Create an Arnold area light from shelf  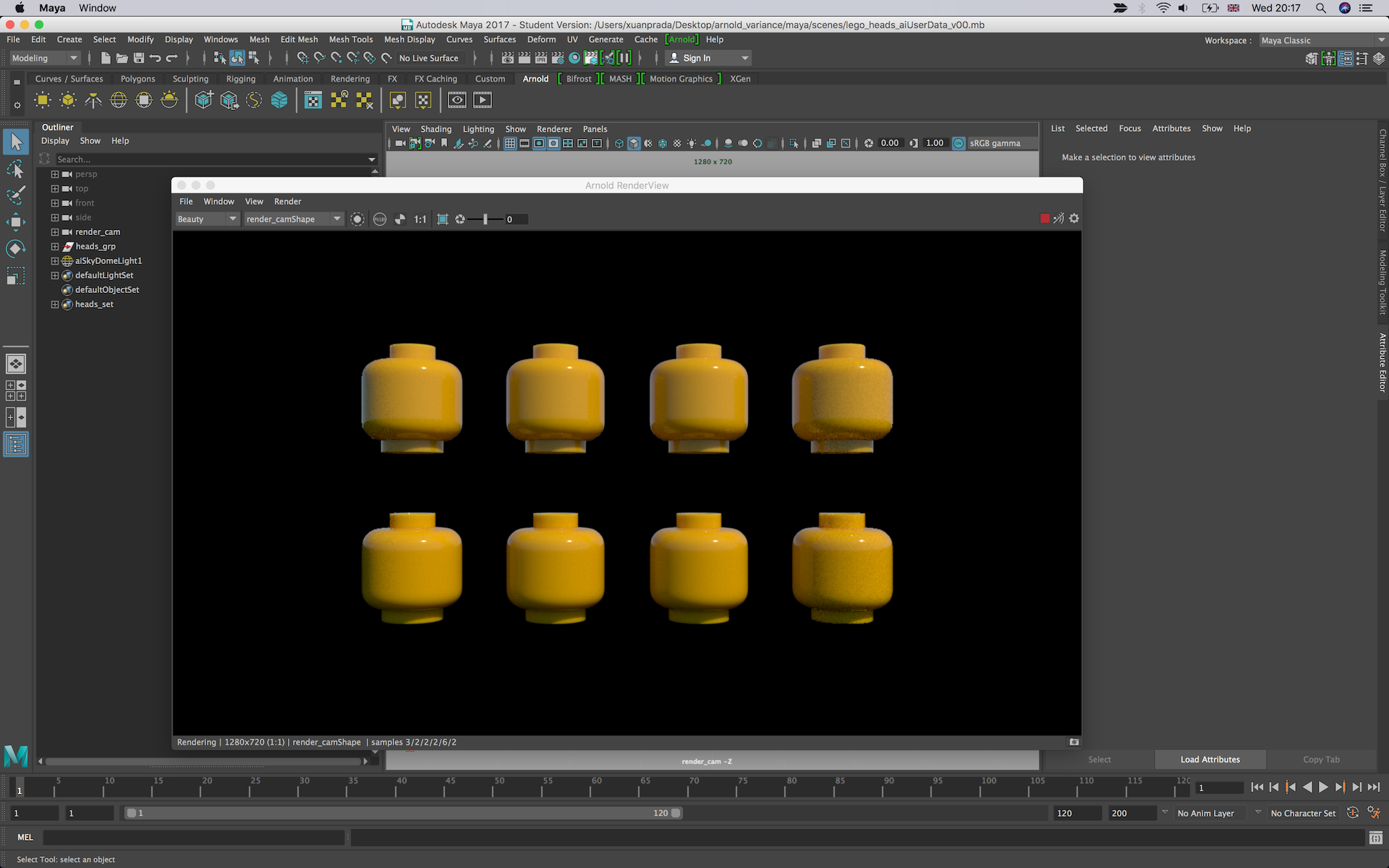pyautogui.click(x=43, y=100)
